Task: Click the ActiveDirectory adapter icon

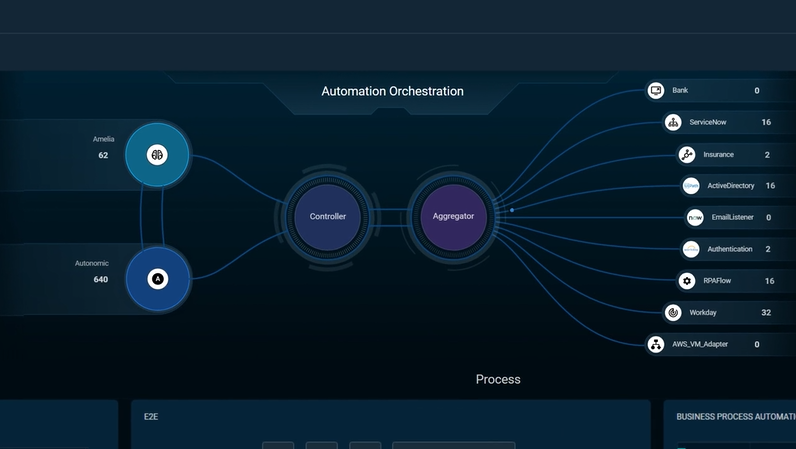Action: click(691, 186)
